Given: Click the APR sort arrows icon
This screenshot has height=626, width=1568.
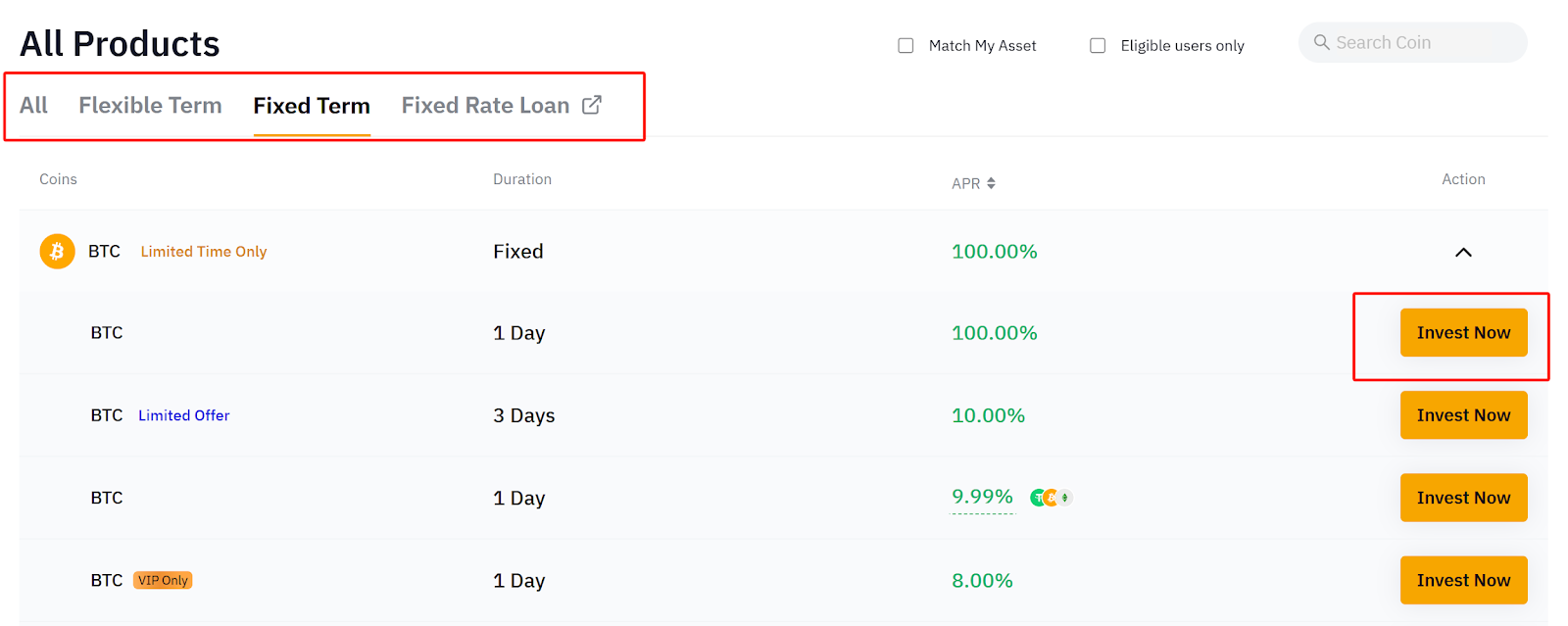Looking at the screenshot, I should pos(991,183).
